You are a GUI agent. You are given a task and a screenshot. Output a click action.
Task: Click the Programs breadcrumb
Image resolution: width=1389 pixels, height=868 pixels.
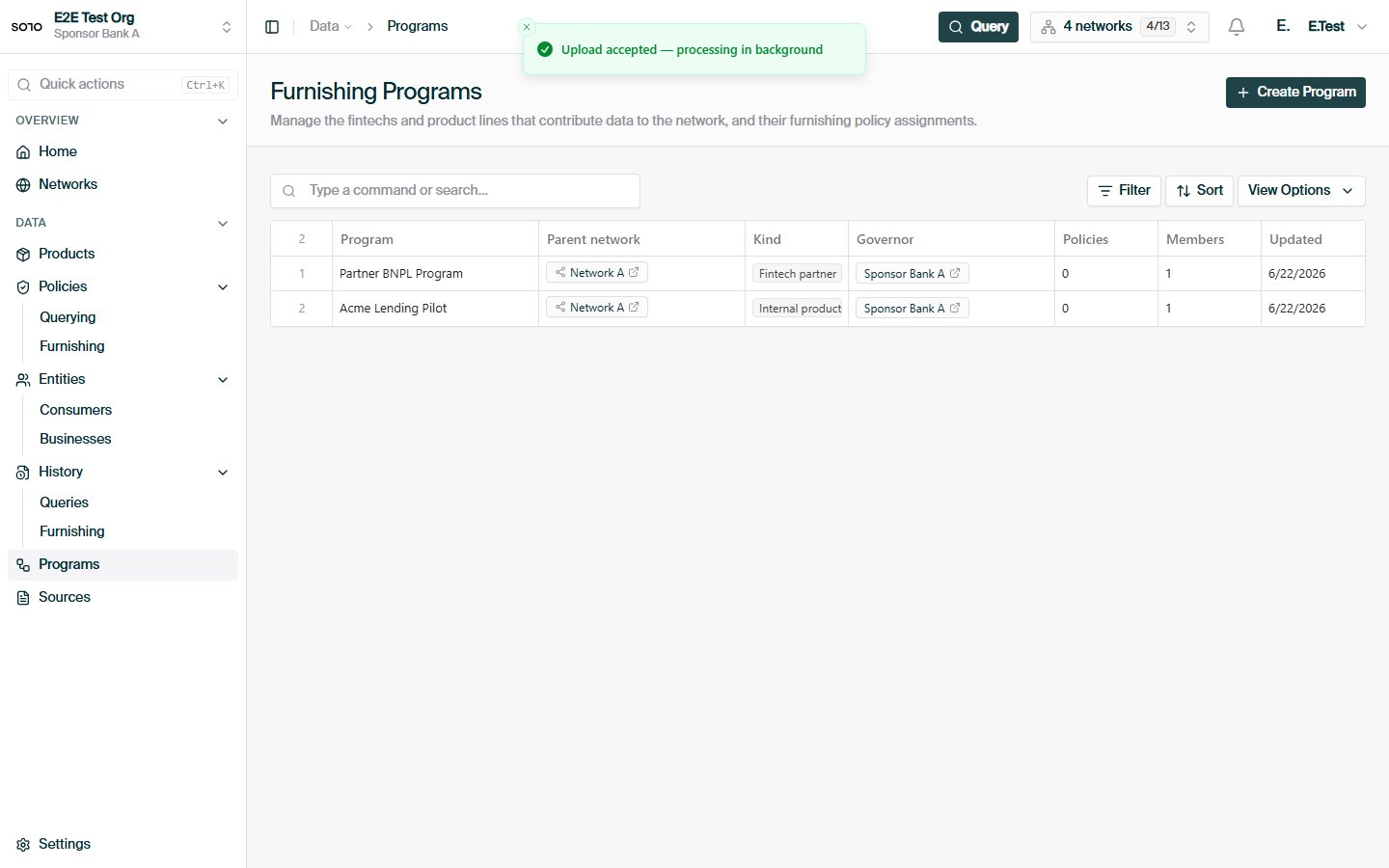click(x=418, y=26)
